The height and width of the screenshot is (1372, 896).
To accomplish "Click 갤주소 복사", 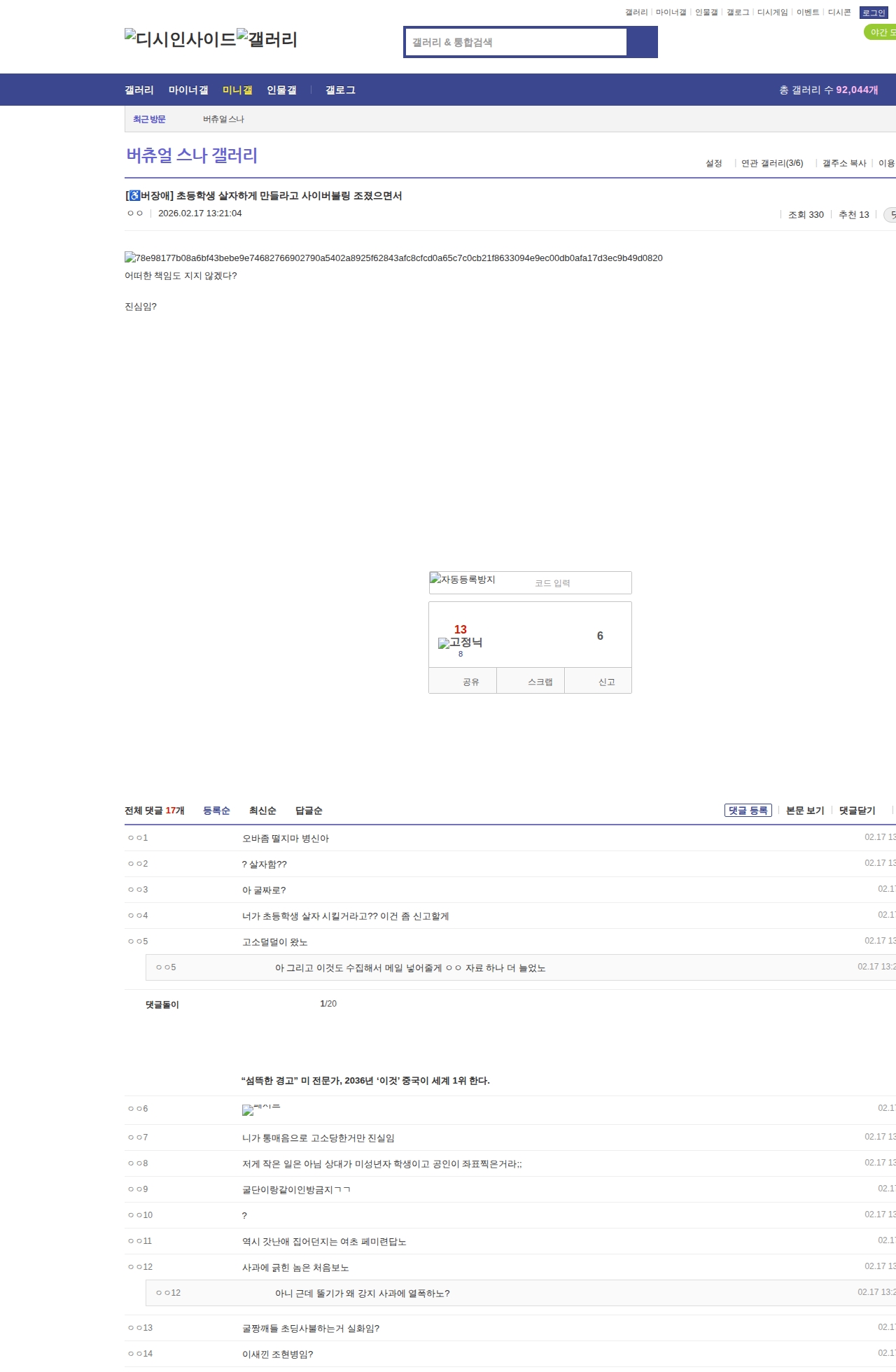I will (844, 163).
